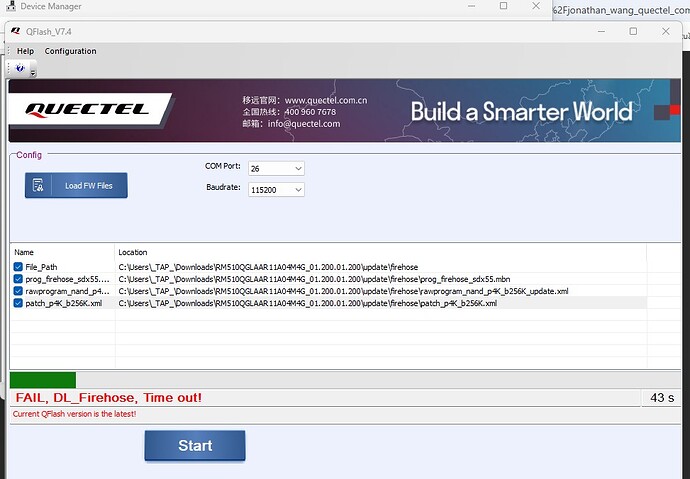690x479 pixels.
Task: Maximize the QFlash_V7.4 window
Action: [x=633, y=31]
